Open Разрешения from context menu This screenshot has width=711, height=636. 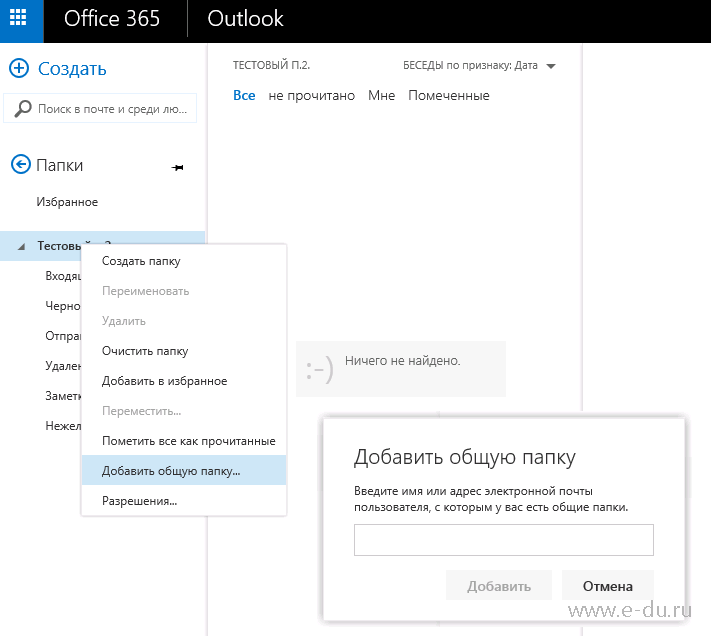140,501
